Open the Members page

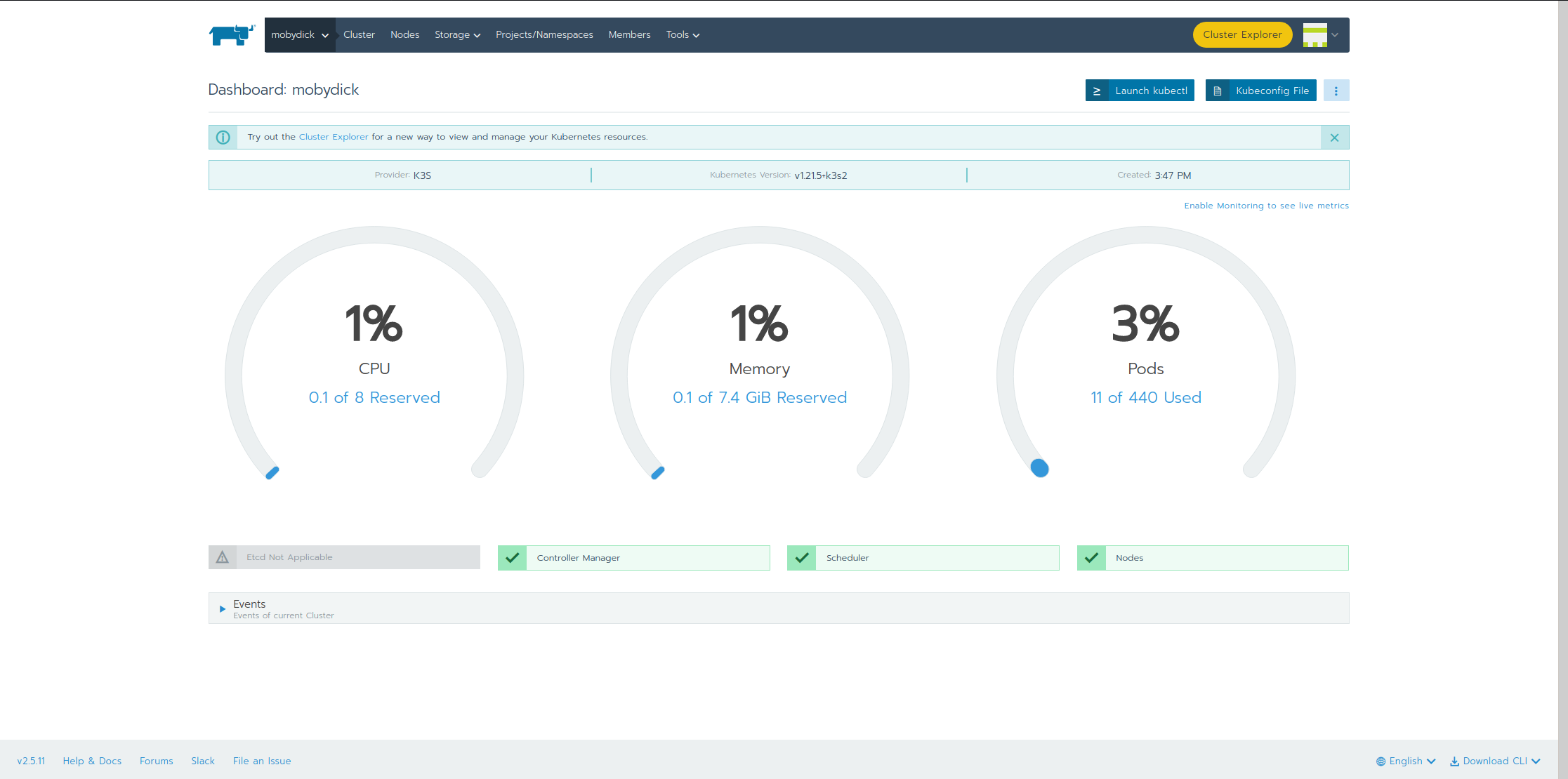point(629,35)
